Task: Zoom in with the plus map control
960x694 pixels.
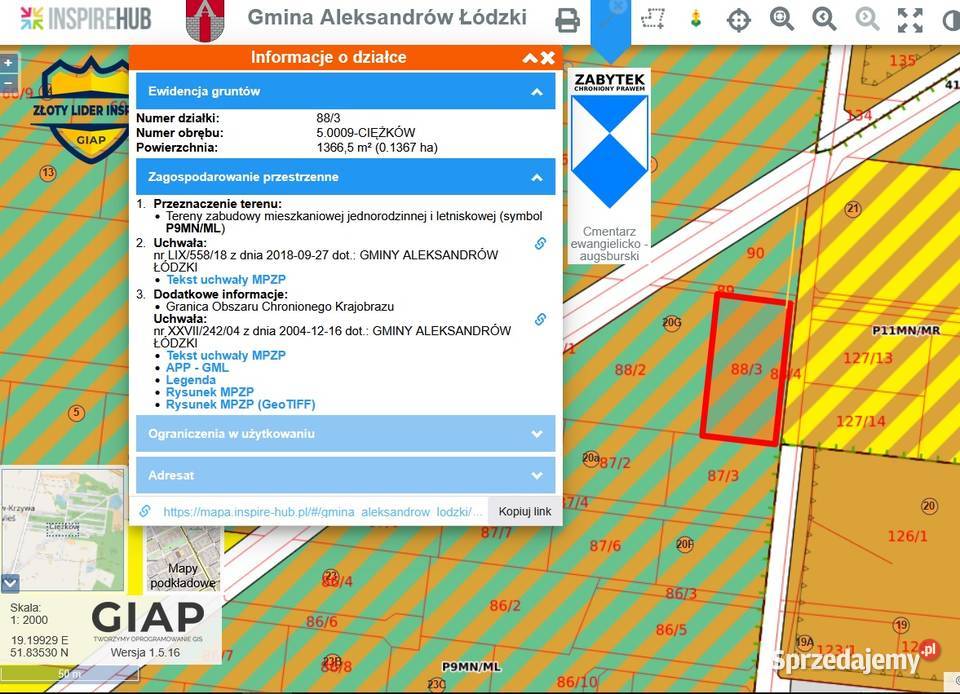Action: pyautogui.click(x=9, y=62)
